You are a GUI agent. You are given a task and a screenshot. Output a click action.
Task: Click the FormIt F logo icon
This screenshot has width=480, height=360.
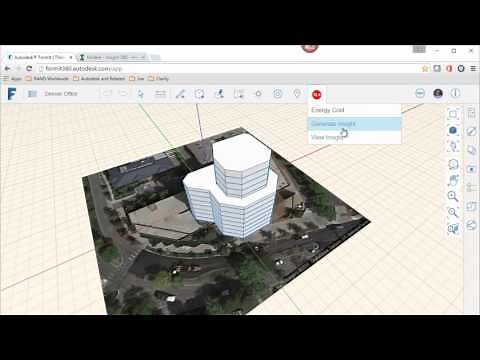(x=12, y=94)
